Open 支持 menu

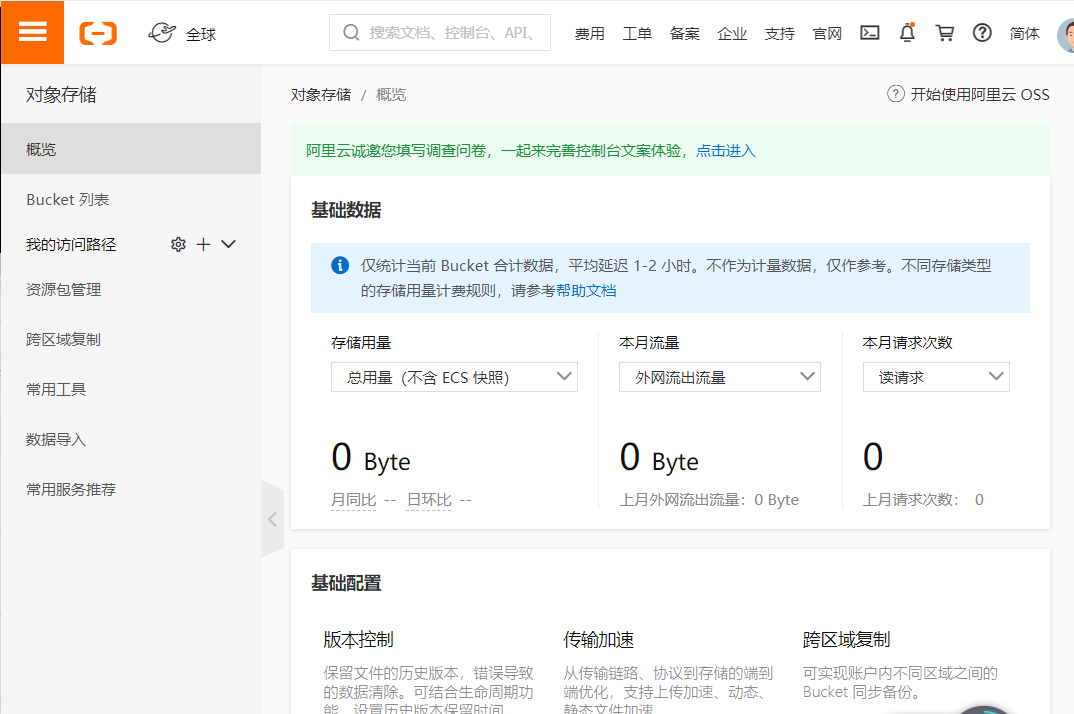(779, 34)
